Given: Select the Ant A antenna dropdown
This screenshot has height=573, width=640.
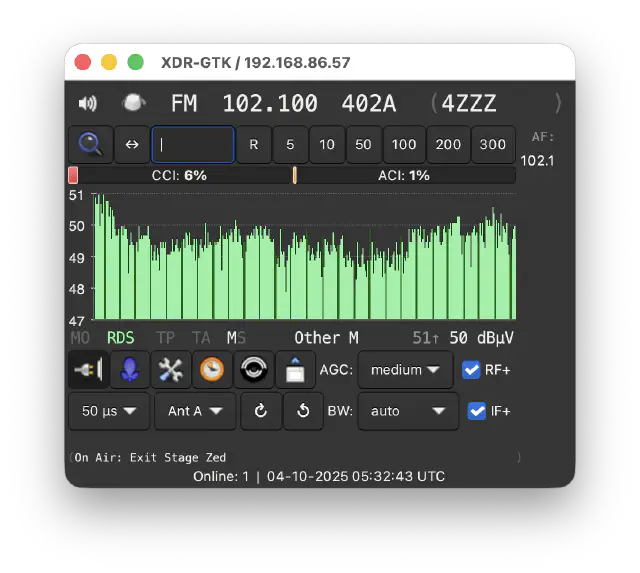Looking at the screenshot, I should click(x=195, y=411).
